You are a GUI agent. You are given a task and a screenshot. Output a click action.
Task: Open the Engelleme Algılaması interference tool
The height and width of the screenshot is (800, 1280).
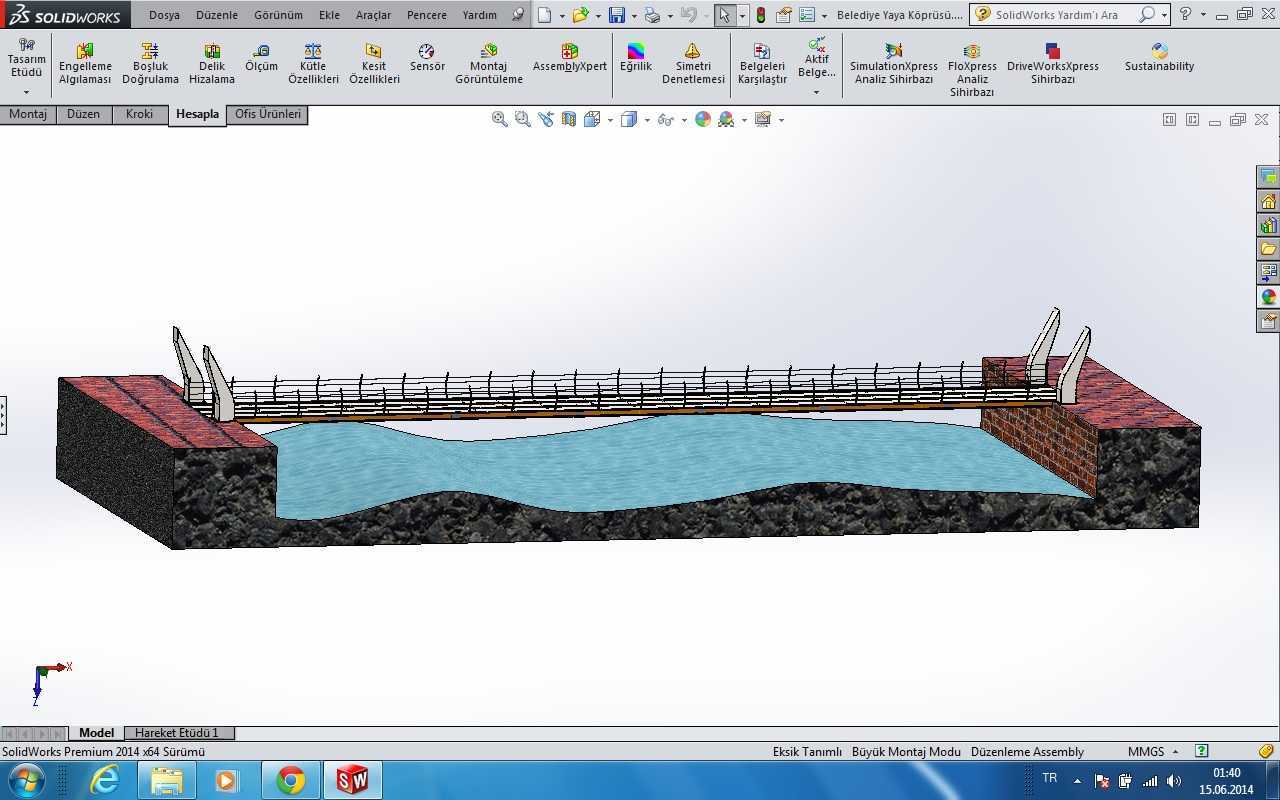pos(85,64)
